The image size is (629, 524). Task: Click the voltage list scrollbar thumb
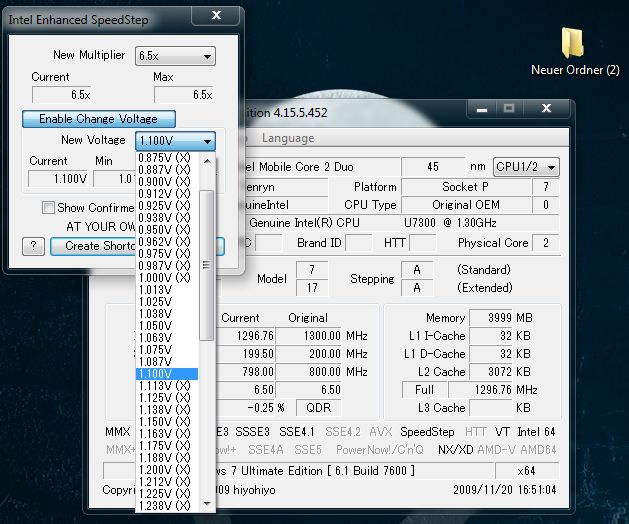point(207,265)
